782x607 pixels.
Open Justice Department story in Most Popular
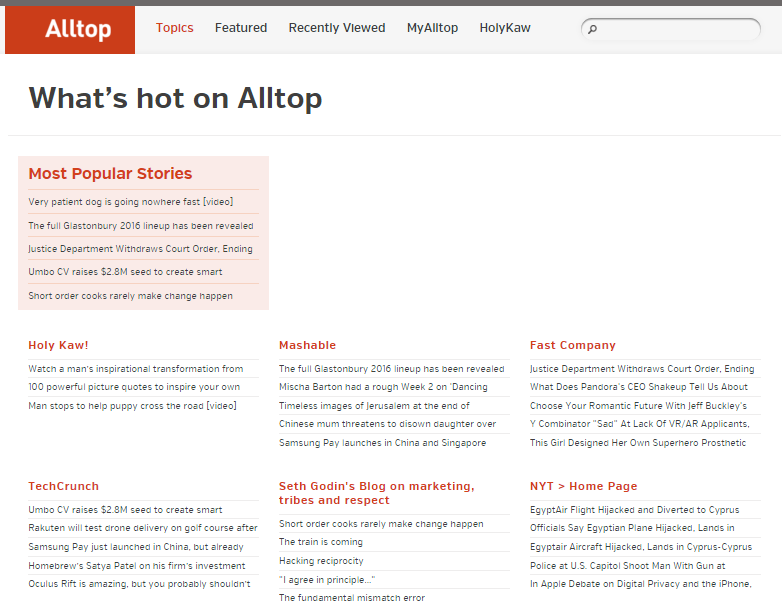click(x=140, y=249)
